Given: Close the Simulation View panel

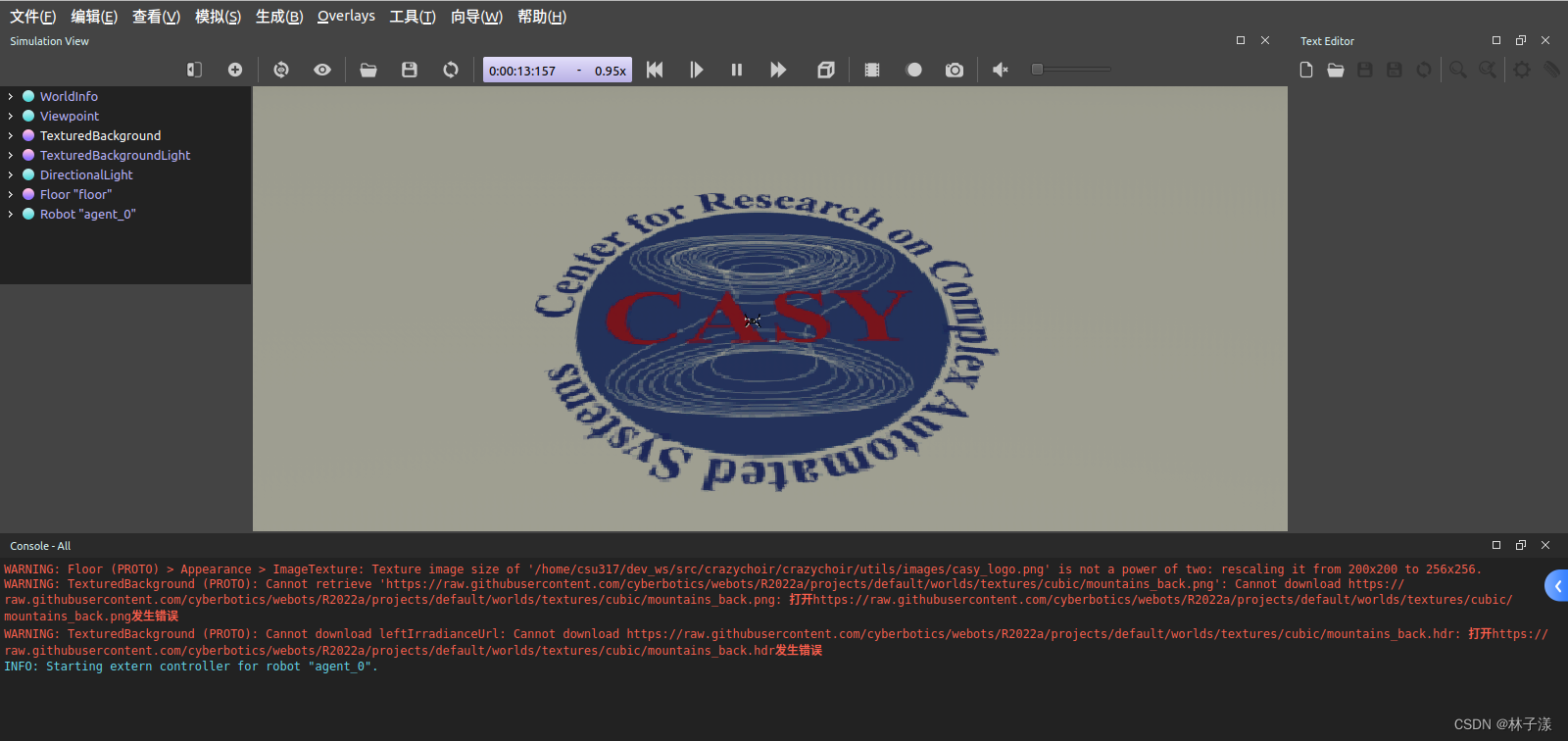Looking at the screenshot, I should [1265, 40].
